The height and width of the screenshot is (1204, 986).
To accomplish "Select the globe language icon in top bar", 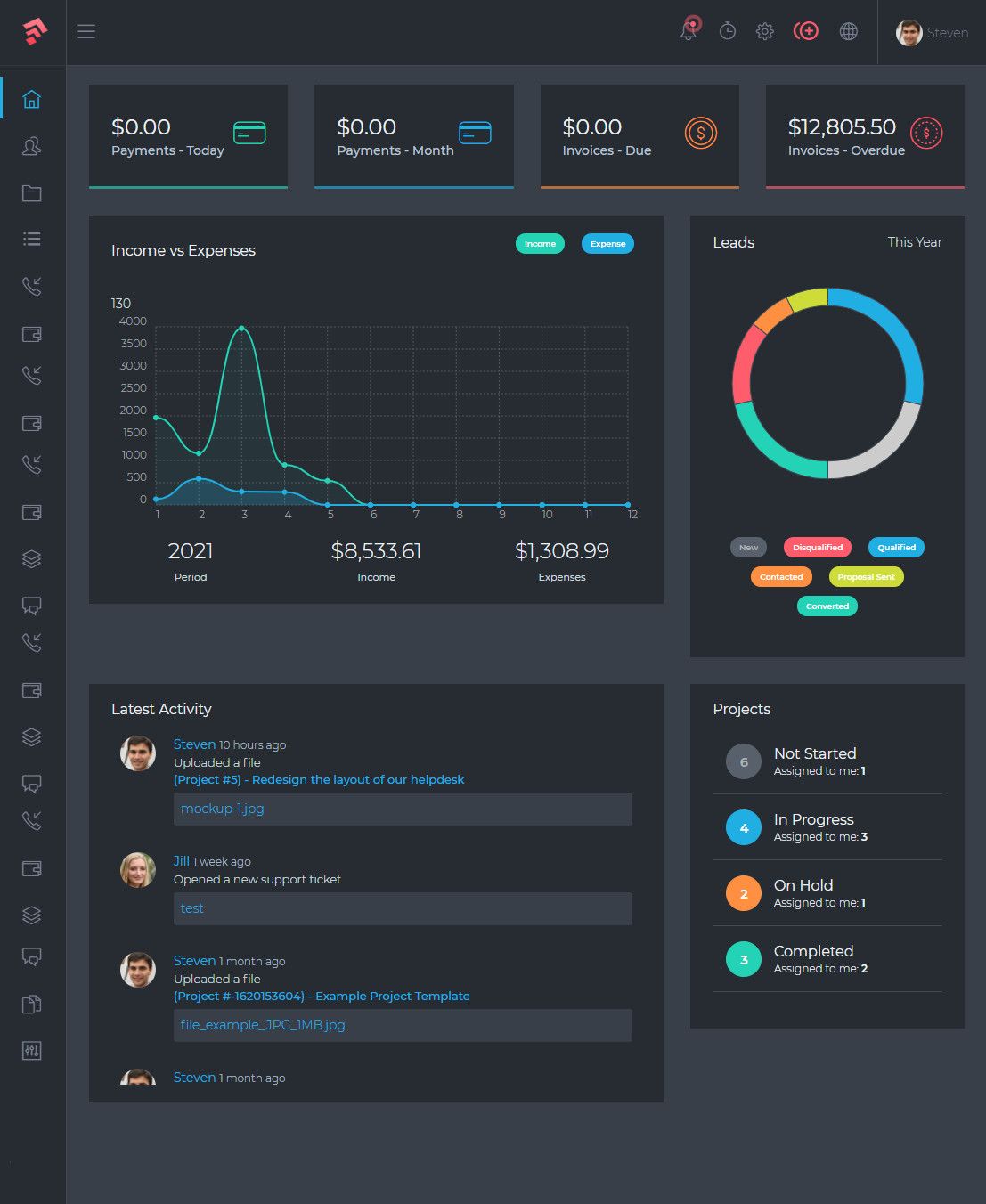I will point(849,31).
